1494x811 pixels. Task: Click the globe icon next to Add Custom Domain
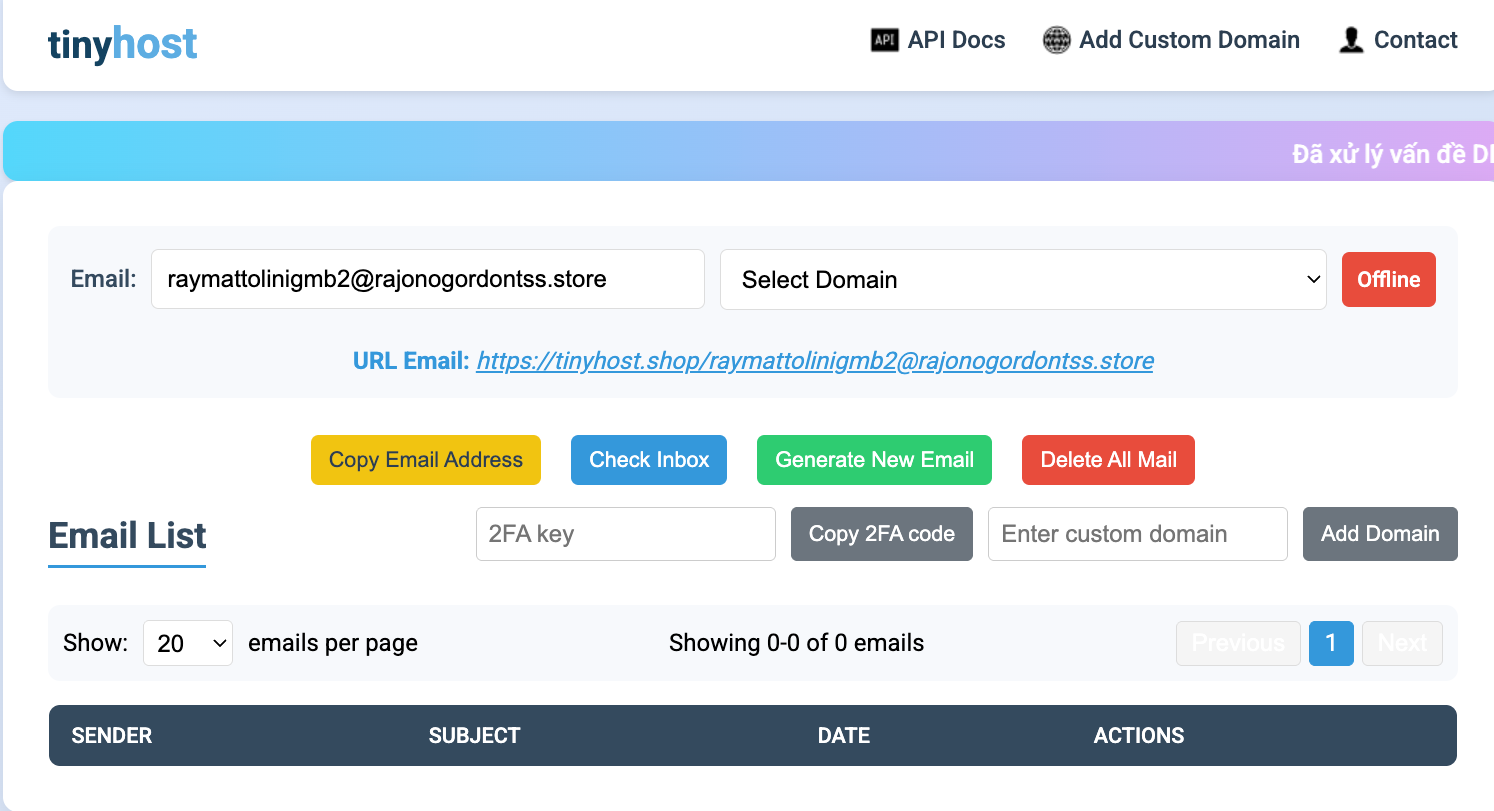(x=1057, y=40)
